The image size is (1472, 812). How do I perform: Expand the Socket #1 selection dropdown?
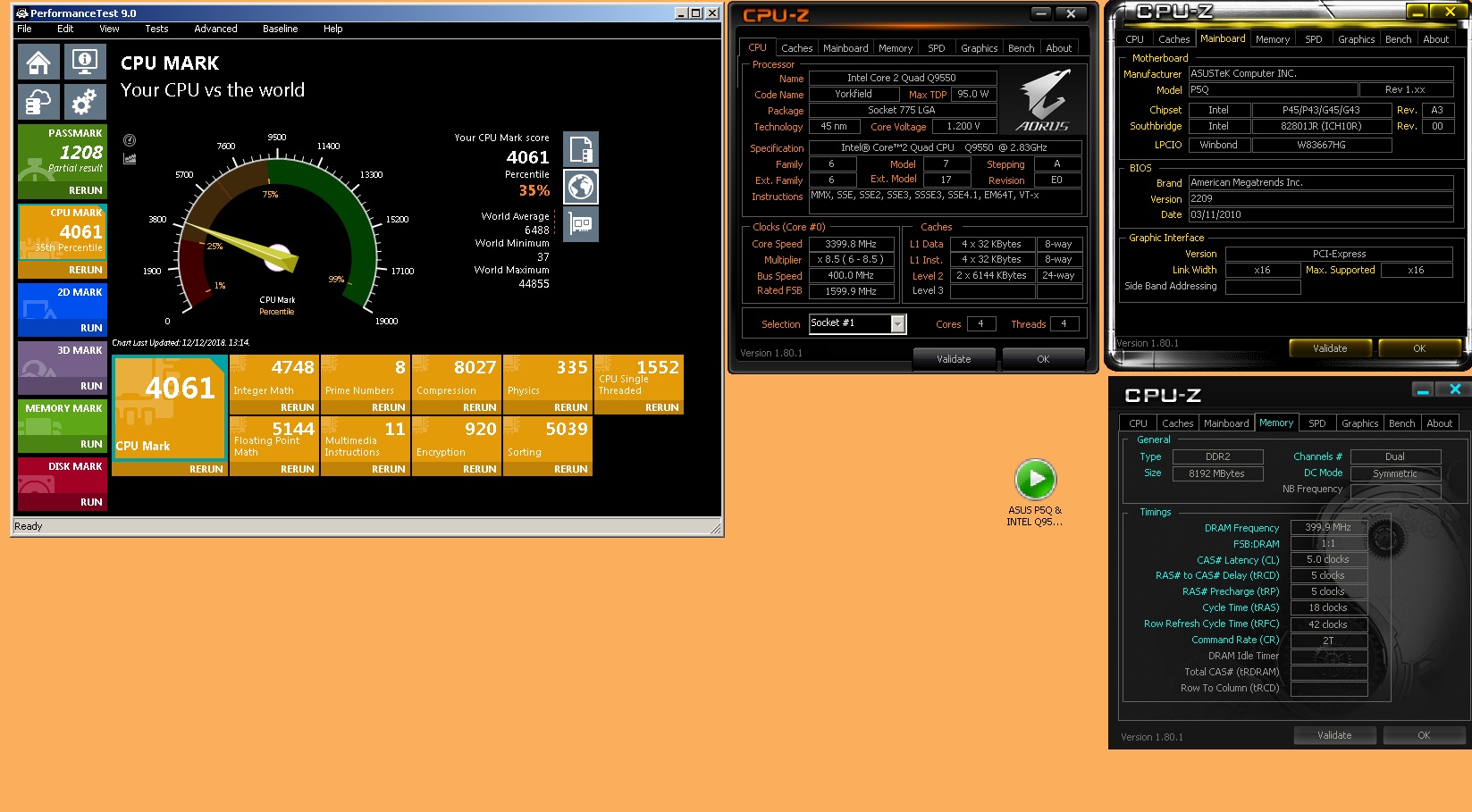(x=897, y=324)
